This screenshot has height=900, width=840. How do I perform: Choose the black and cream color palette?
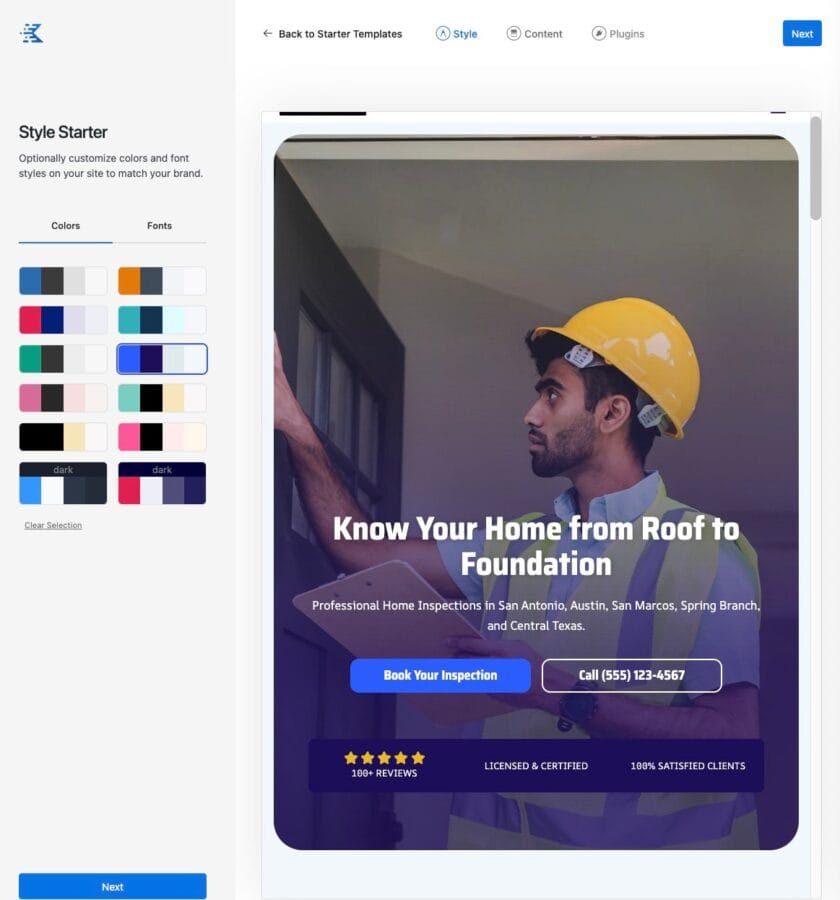pyautogui.click(x=63, y=437)
